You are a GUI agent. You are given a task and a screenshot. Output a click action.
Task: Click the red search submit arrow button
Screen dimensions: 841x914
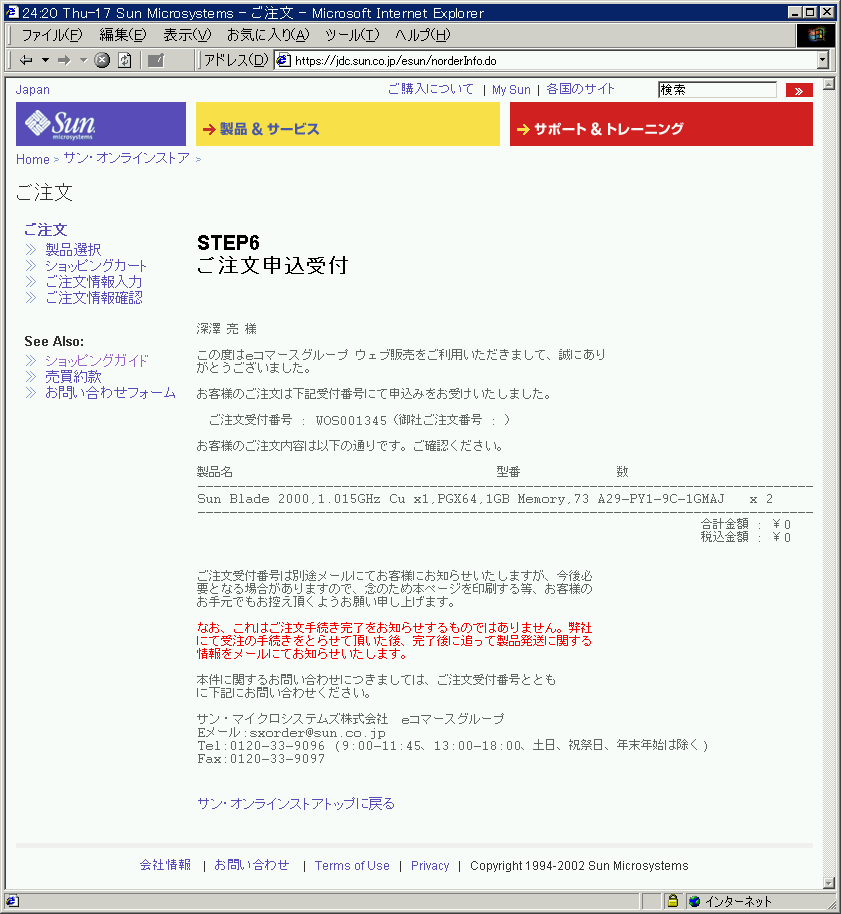click(799, 90)
